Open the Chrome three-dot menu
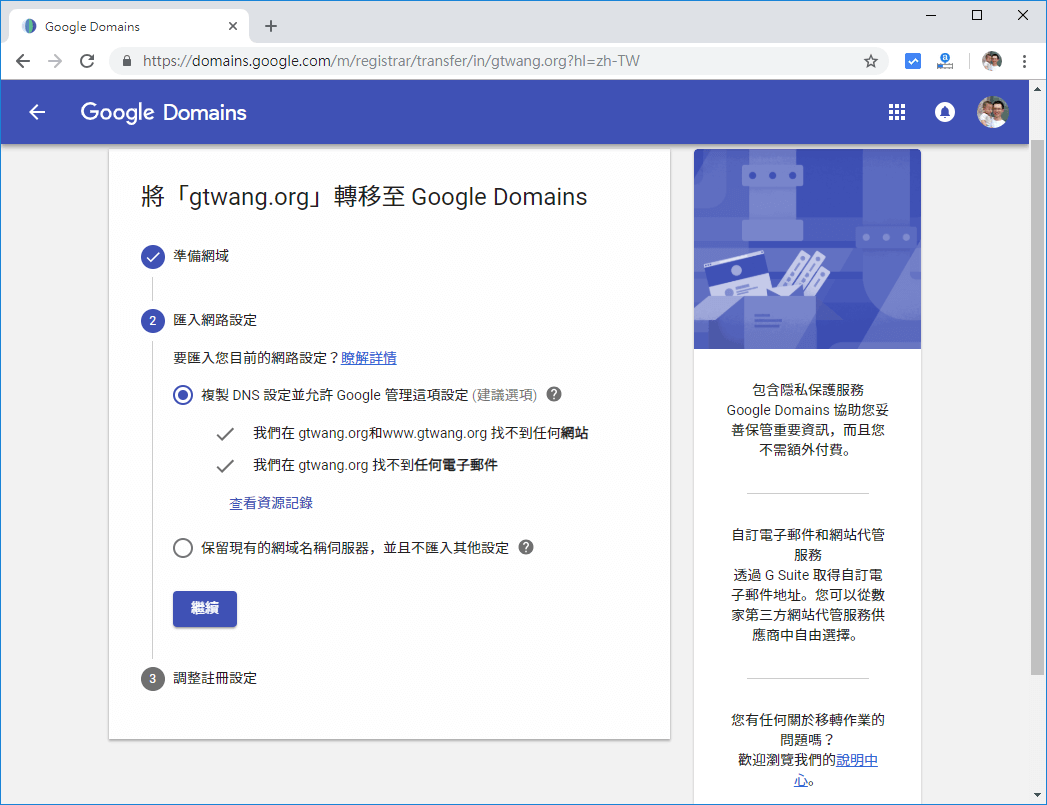The width and height of the screenshot is (1047, 805). [x=1023, y=61]
